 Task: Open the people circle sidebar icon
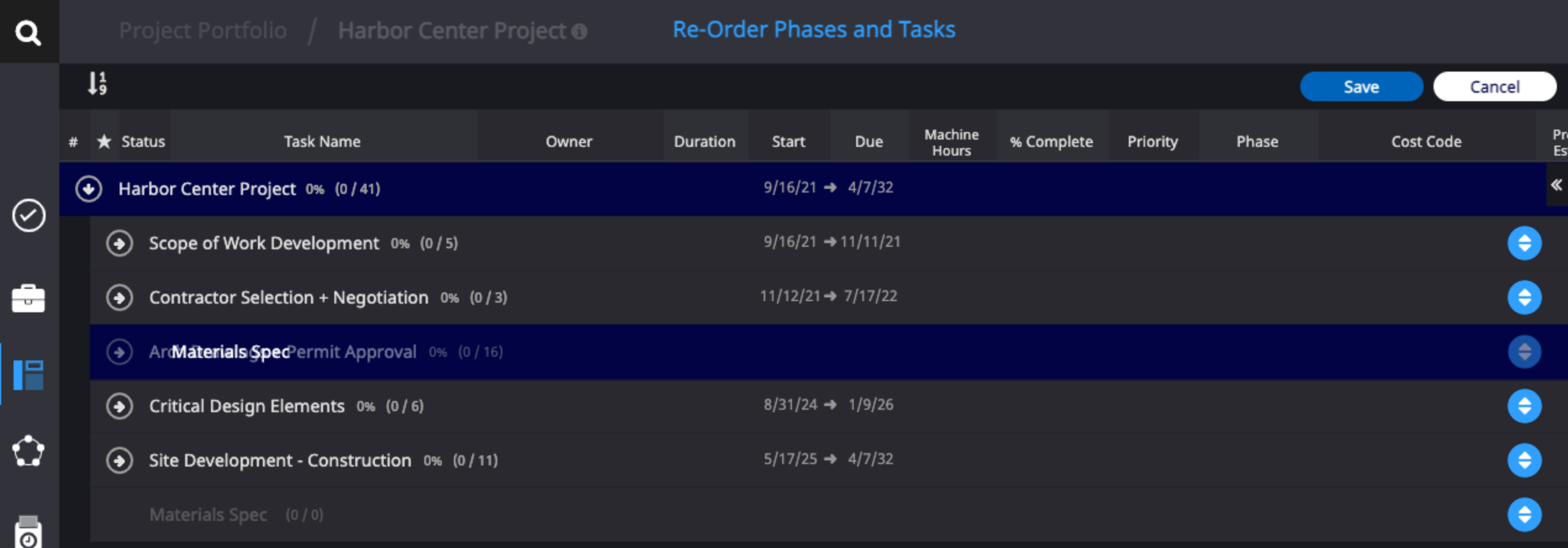[x=28, y=451]
